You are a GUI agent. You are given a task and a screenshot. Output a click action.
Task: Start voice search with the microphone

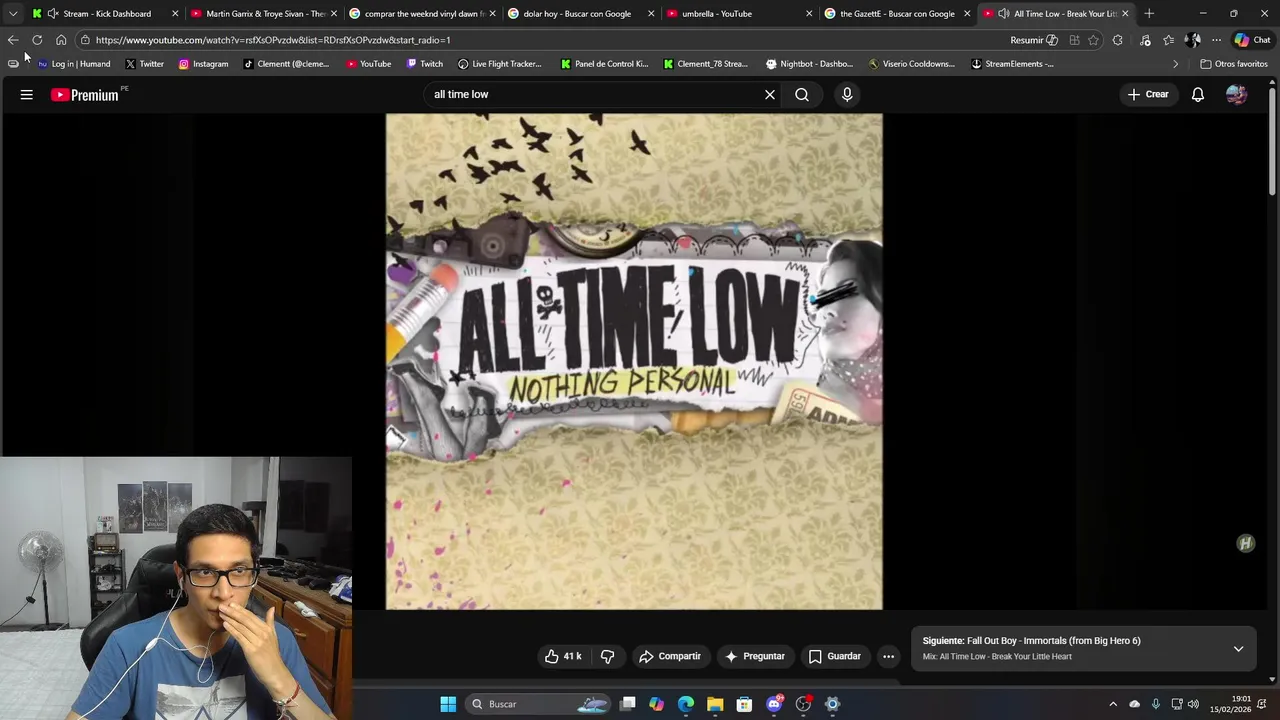click(x=847, y=95)
